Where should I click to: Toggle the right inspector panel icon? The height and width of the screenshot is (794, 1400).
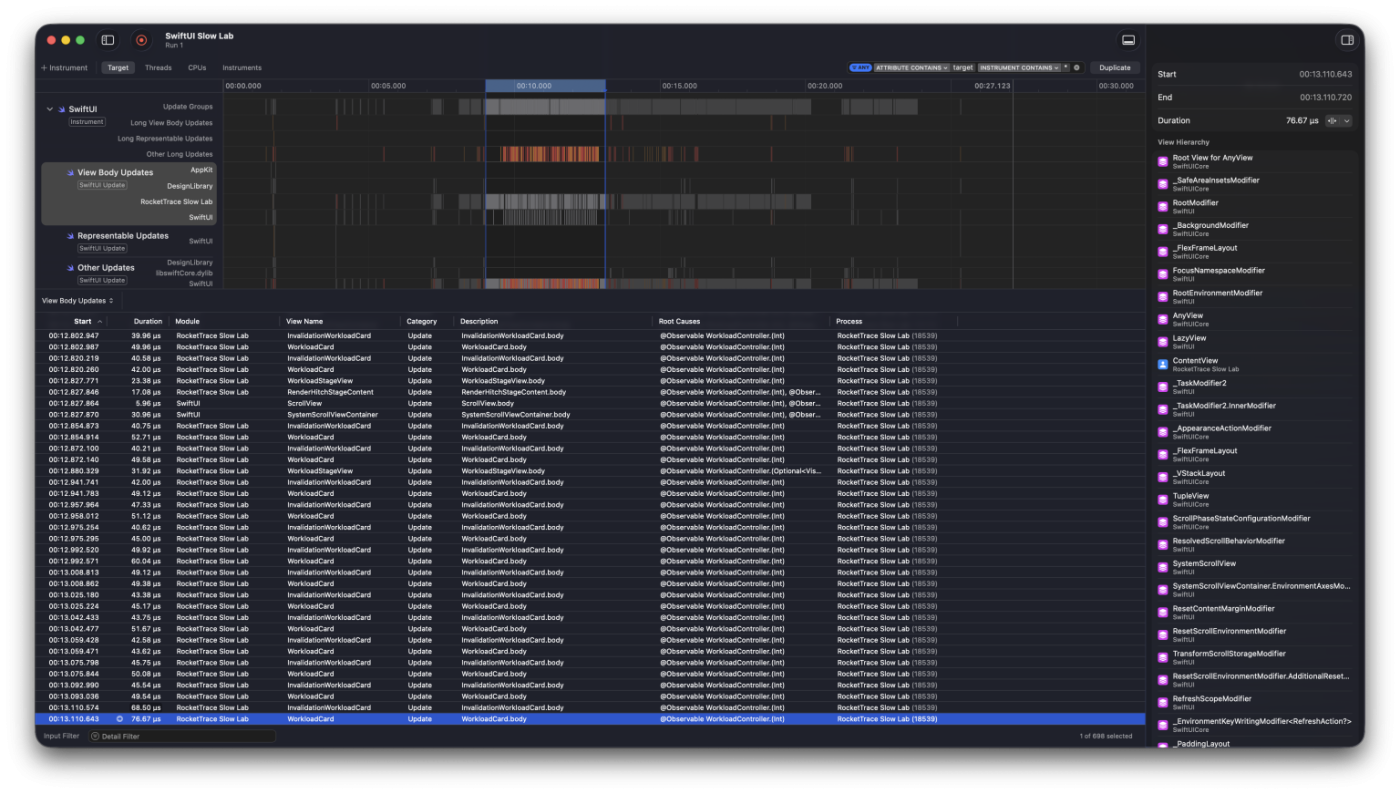point(1347,40)
